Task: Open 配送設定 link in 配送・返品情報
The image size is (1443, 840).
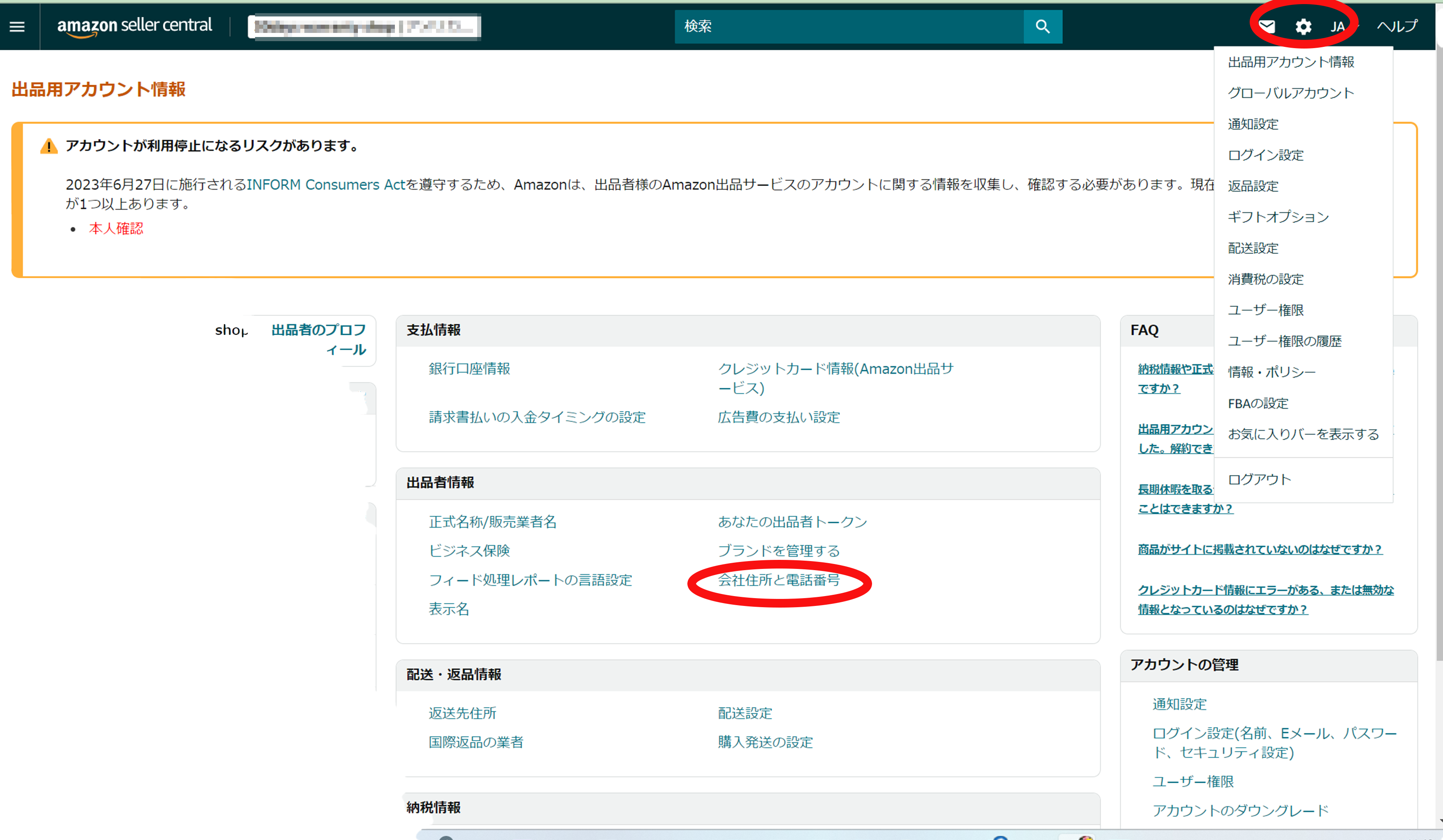Action: (745, 713)
